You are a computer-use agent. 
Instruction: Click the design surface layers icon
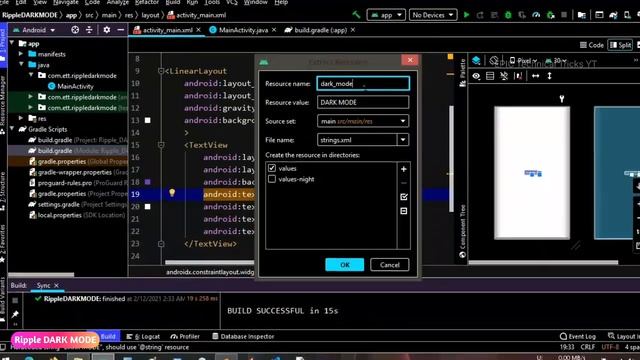[x=476, y=61]
